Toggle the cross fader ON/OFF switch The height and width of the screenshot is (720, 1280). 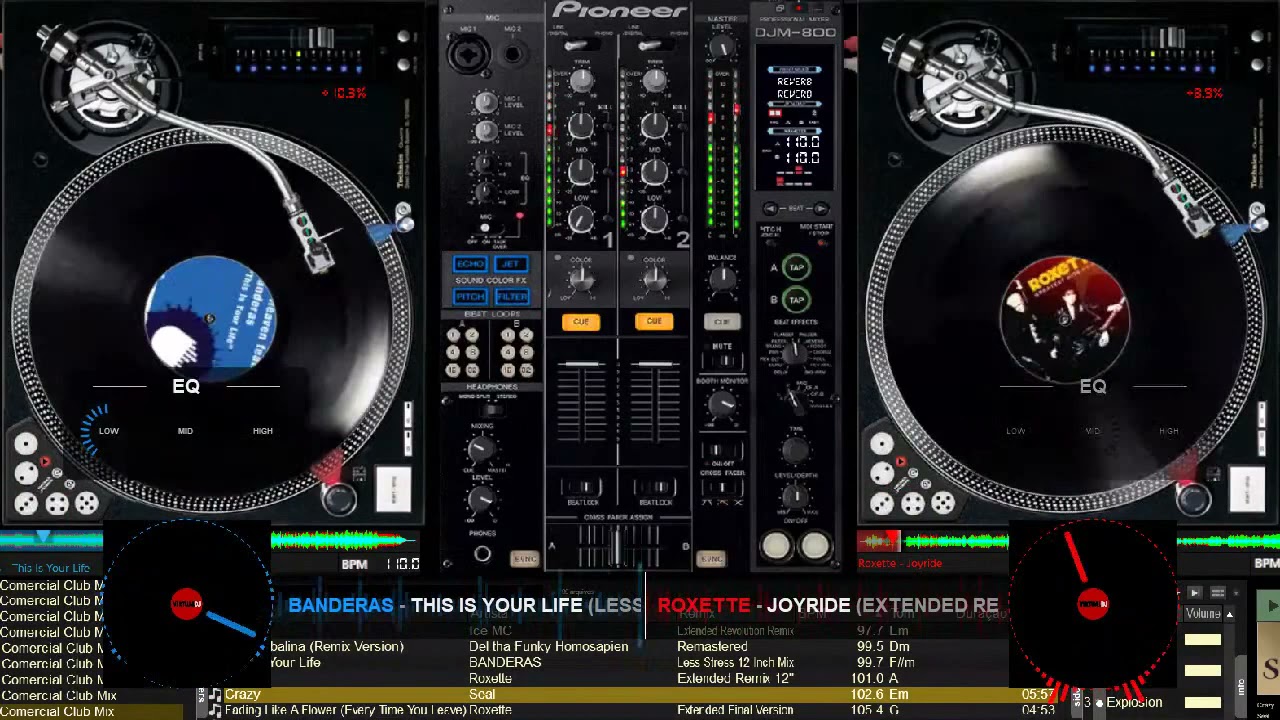(x=722, y=451)
